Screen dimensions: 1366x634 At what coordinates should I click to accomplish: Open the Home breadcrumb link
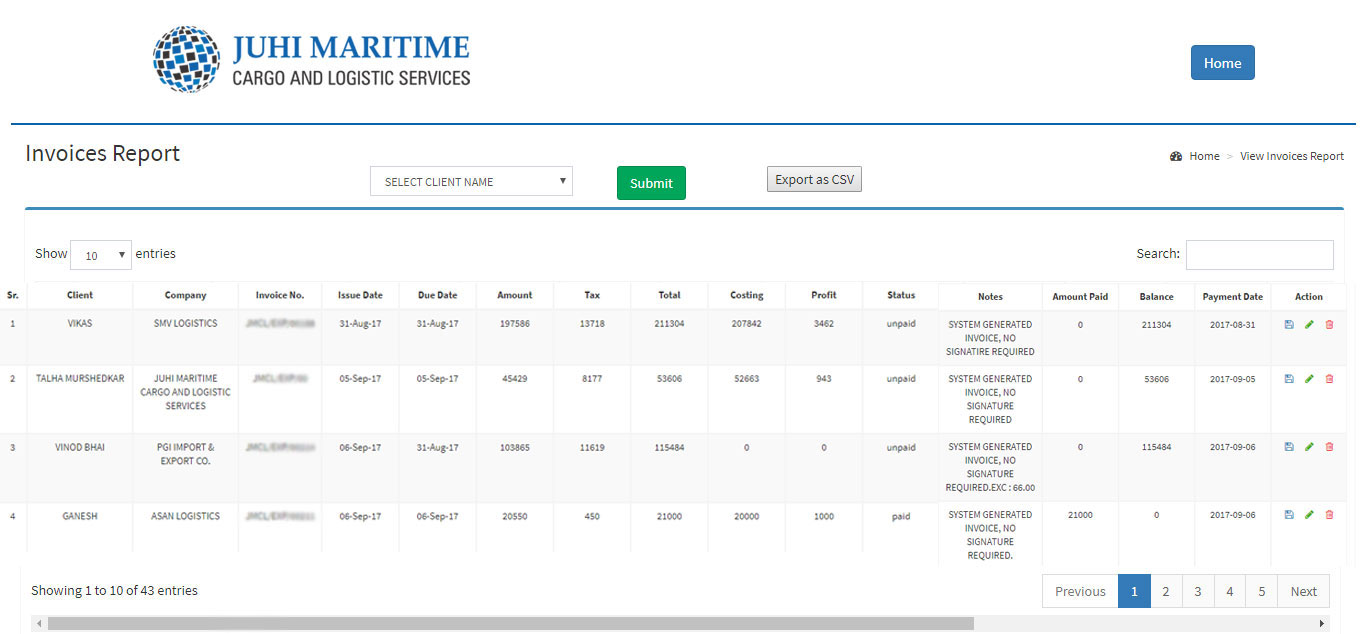pos(1203,156)
